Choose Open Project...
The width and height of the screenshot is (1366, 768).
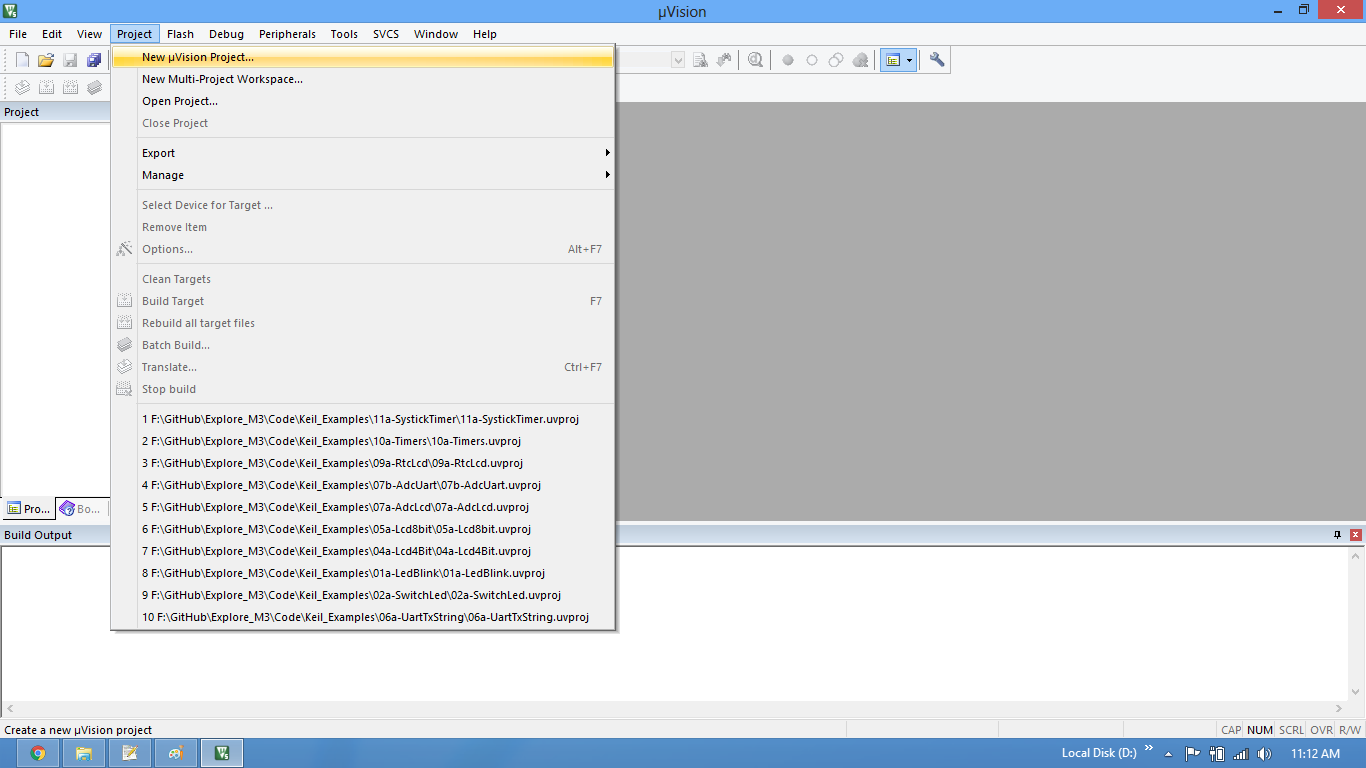pyautogui.click(x=362, y=101)
